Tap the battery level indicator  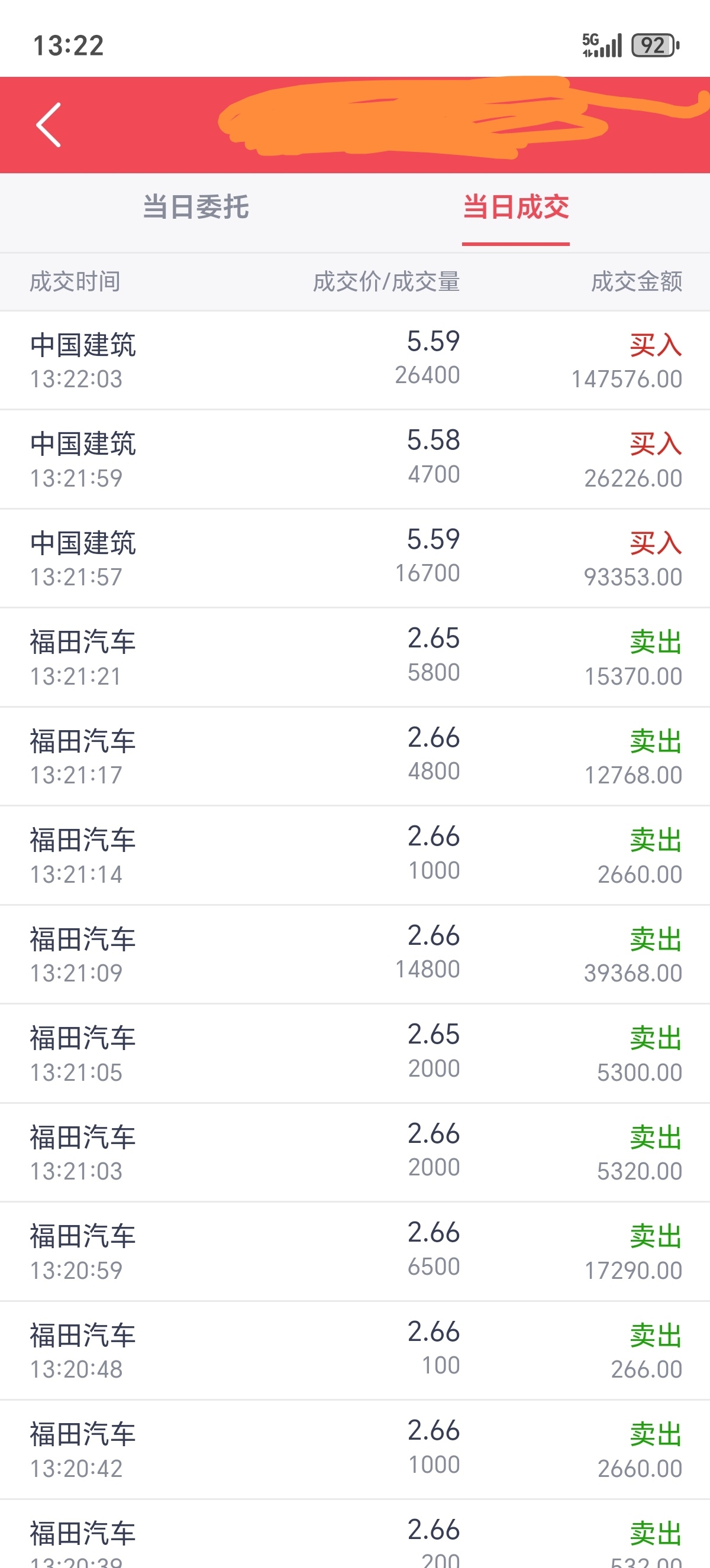click(x=655, y=45)
